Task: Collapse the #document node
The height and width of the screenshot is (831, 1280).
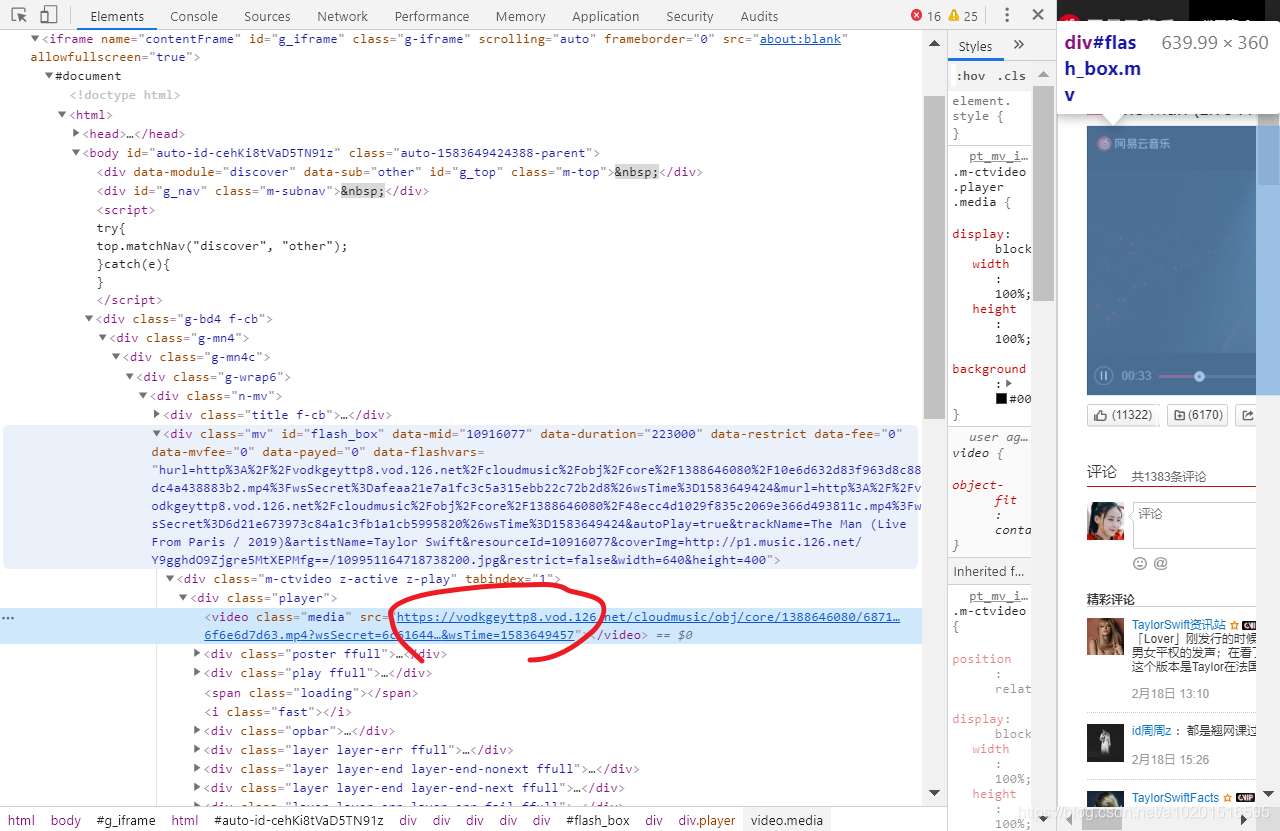Action: click(x=49, y=76)
